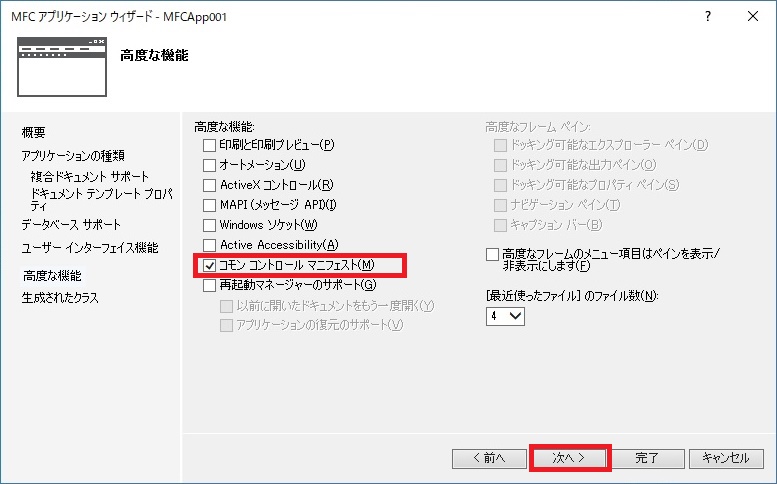Image resolution: width=777 pixels, height=484 pixels.
Task: Check Windows ソケット option
Action: 210,225
